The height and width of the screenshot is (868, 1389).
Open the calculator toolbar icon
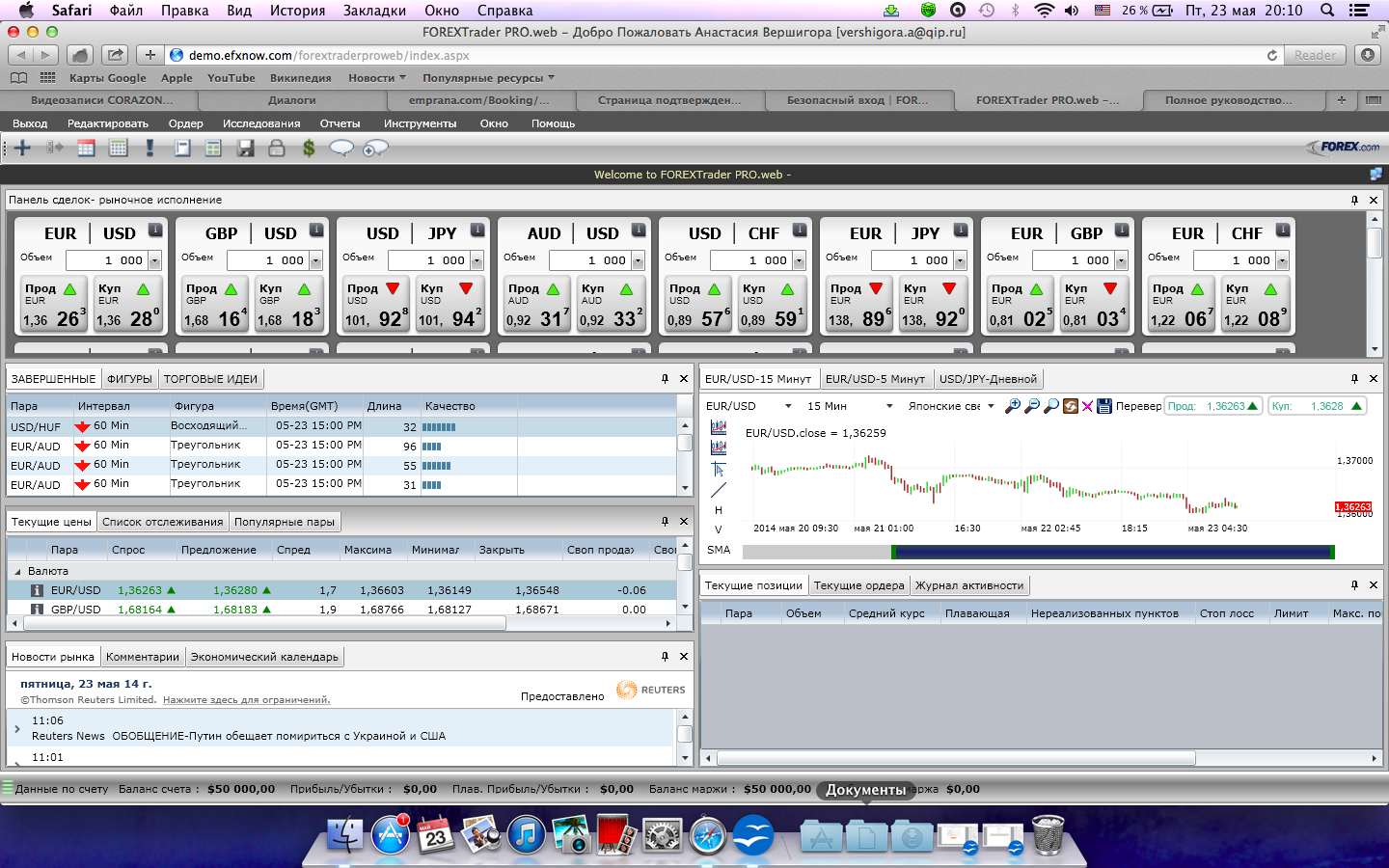[x=118, y=148]
